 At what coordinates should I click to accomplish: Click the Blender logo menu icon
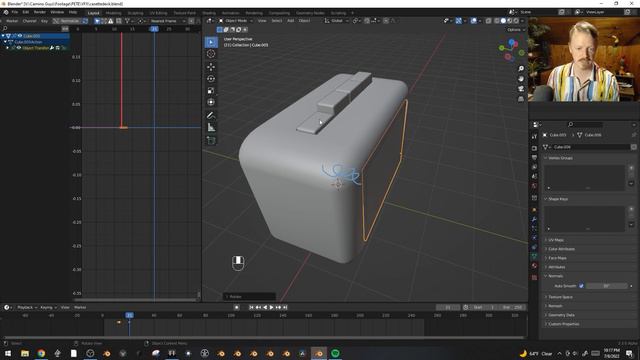(6, 12)
